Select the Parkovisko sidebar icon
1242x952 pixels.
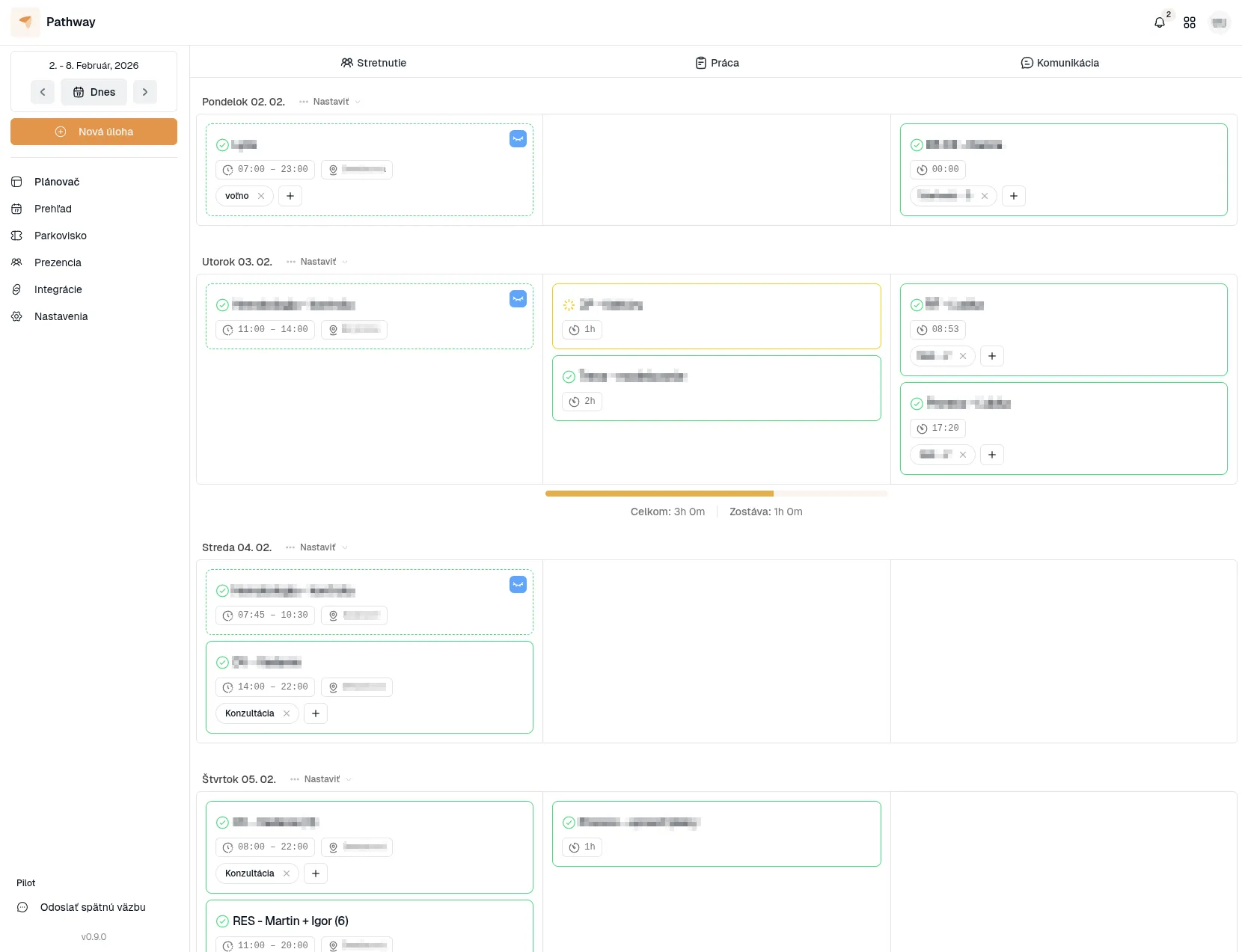[x=16, y=236]
